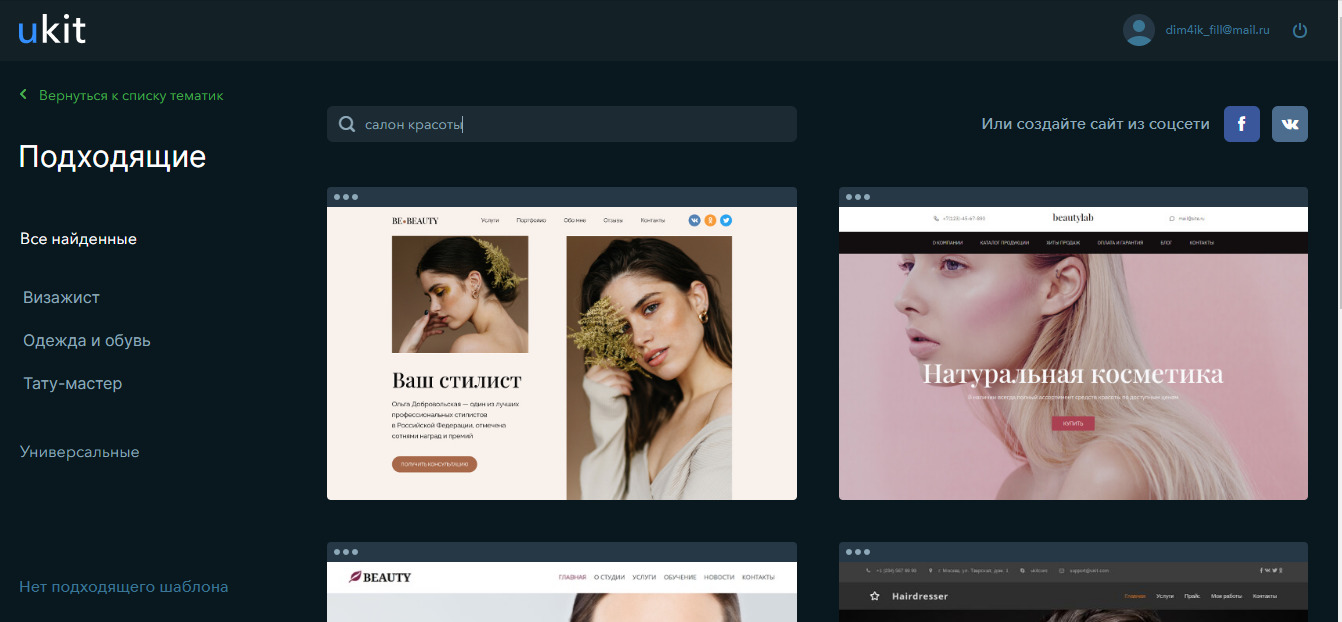Image resolution: width=1342 pixels, height=622 pixels.
Task: Select the Универсальные category
Action: (x=79, y=452)
